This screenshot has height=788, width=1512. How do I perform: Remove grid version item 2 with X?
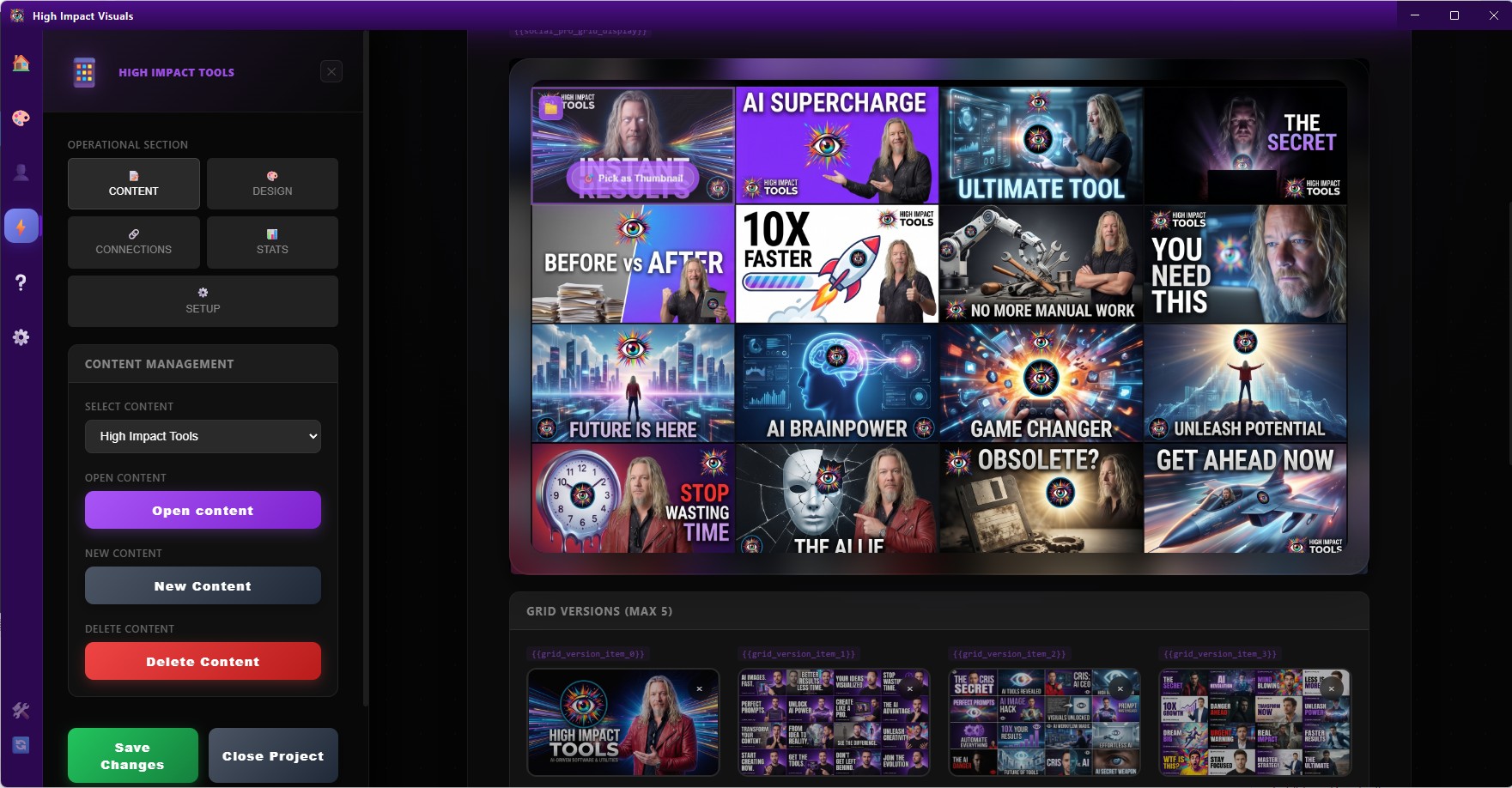[x=1120, y=688]
